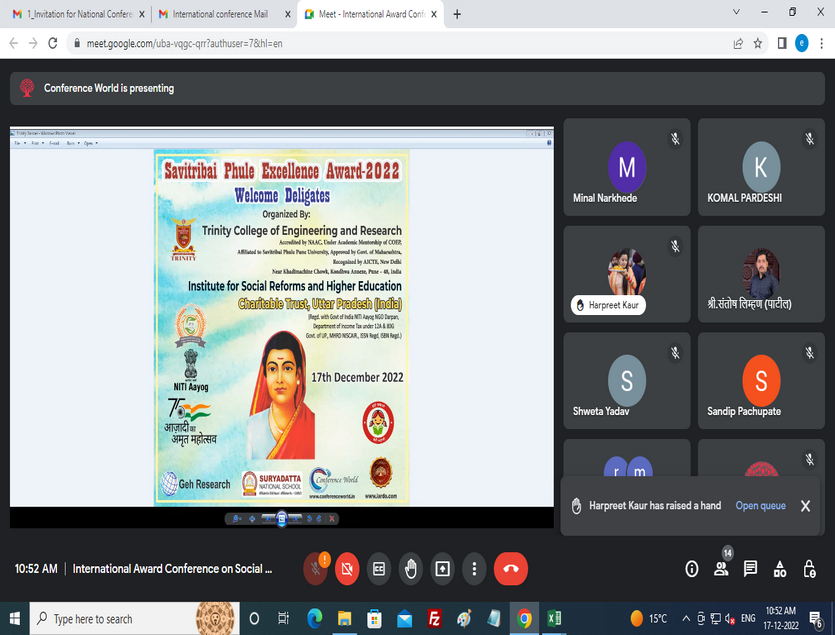835x635 pixels.
Task: Click the Present now button
Action: [443, 569]
